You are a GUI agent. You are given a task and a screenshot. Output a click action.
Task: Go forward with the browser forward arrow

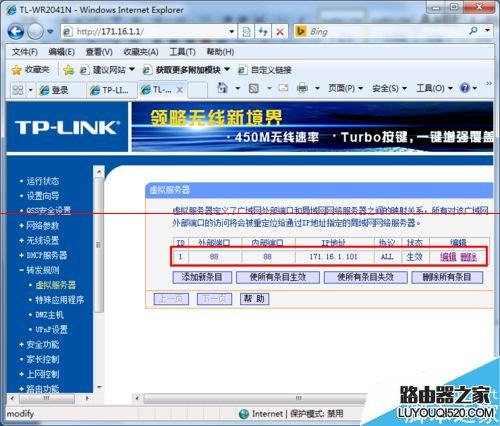pos(35,32)
